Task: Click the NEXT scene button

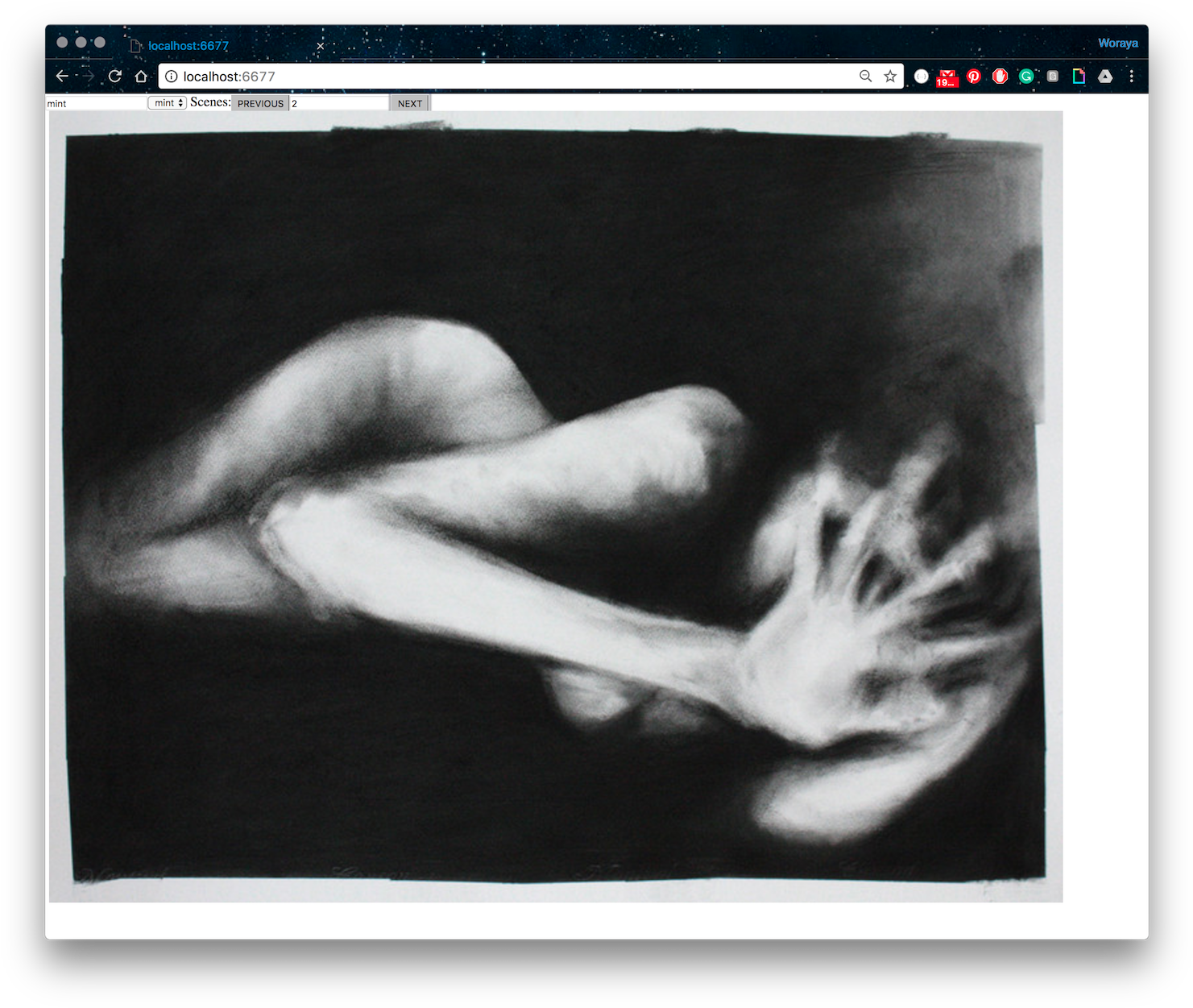Action: tap(410, 103)
